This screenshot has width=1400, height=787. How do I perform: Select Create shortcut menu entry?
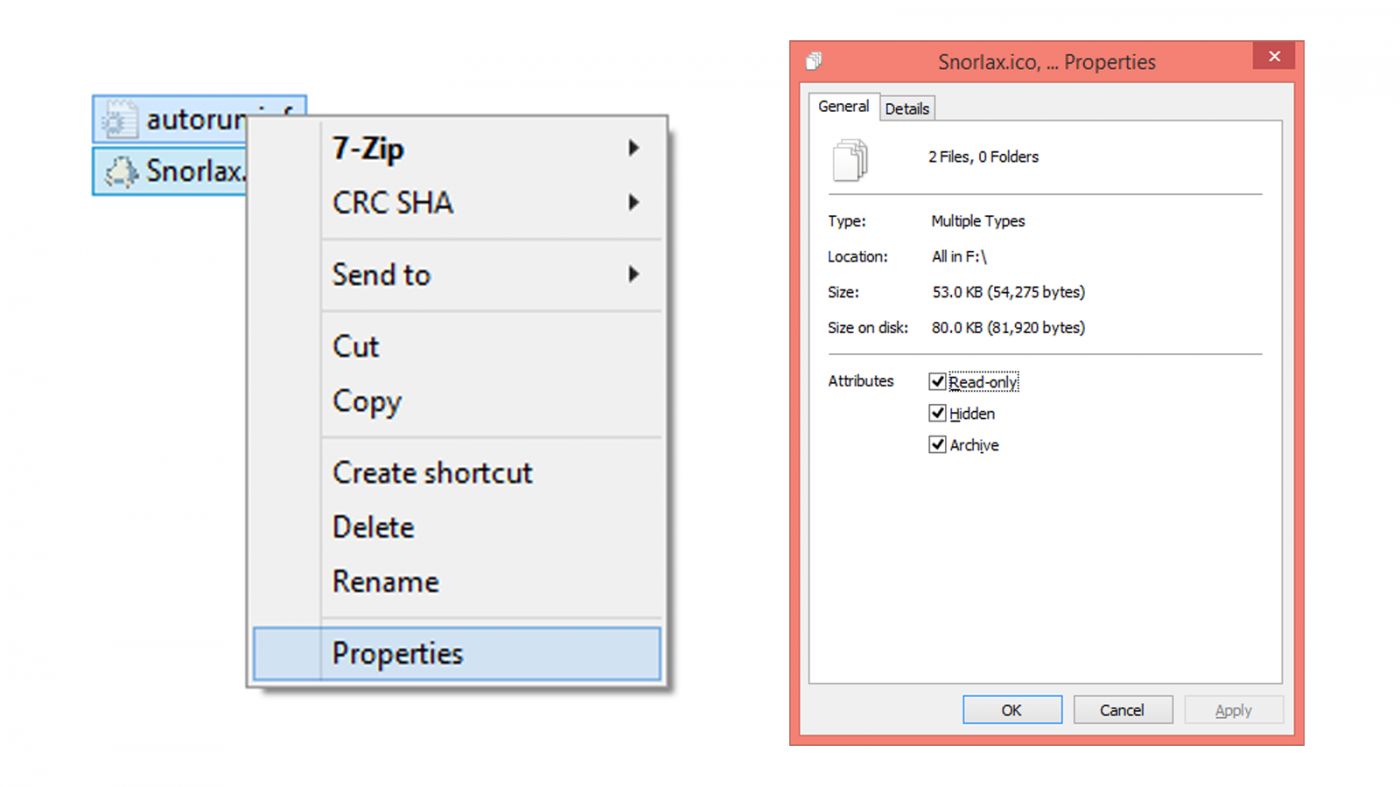432,473
